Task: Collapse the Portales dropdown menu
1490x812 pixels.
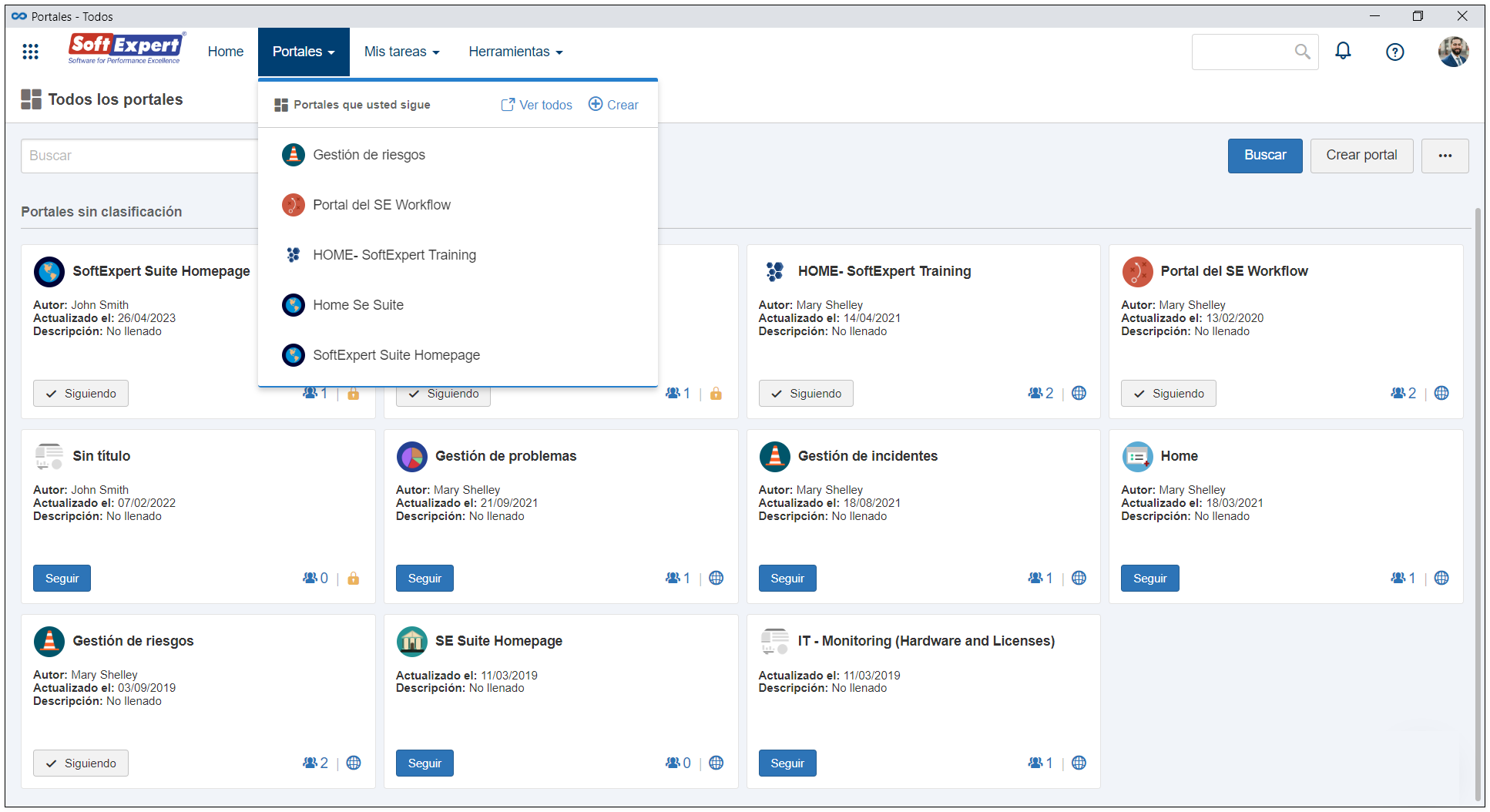Action: click(304, 52)
